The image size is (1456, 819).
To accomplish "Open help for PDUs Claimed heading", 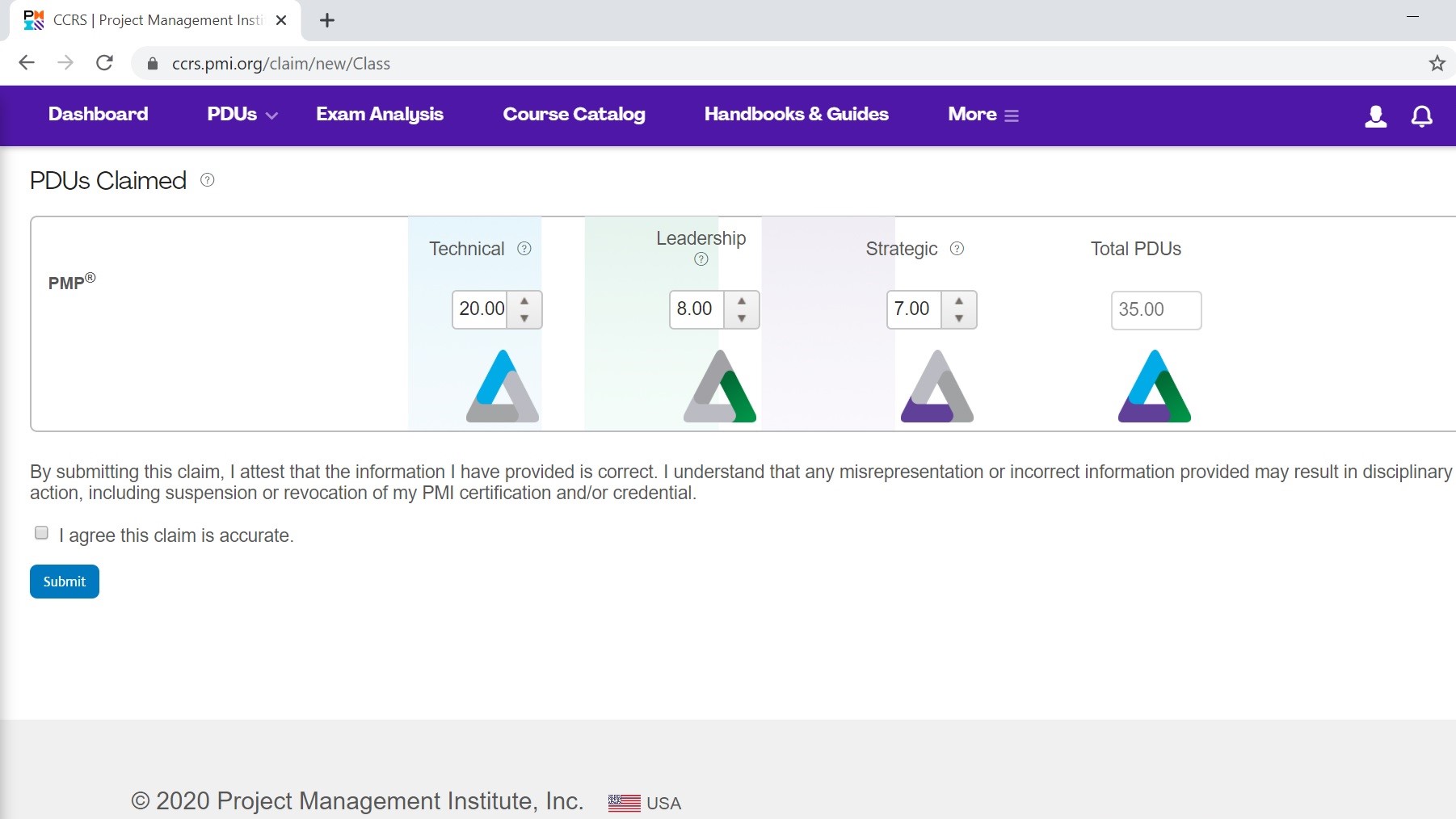I will [207, 179].
